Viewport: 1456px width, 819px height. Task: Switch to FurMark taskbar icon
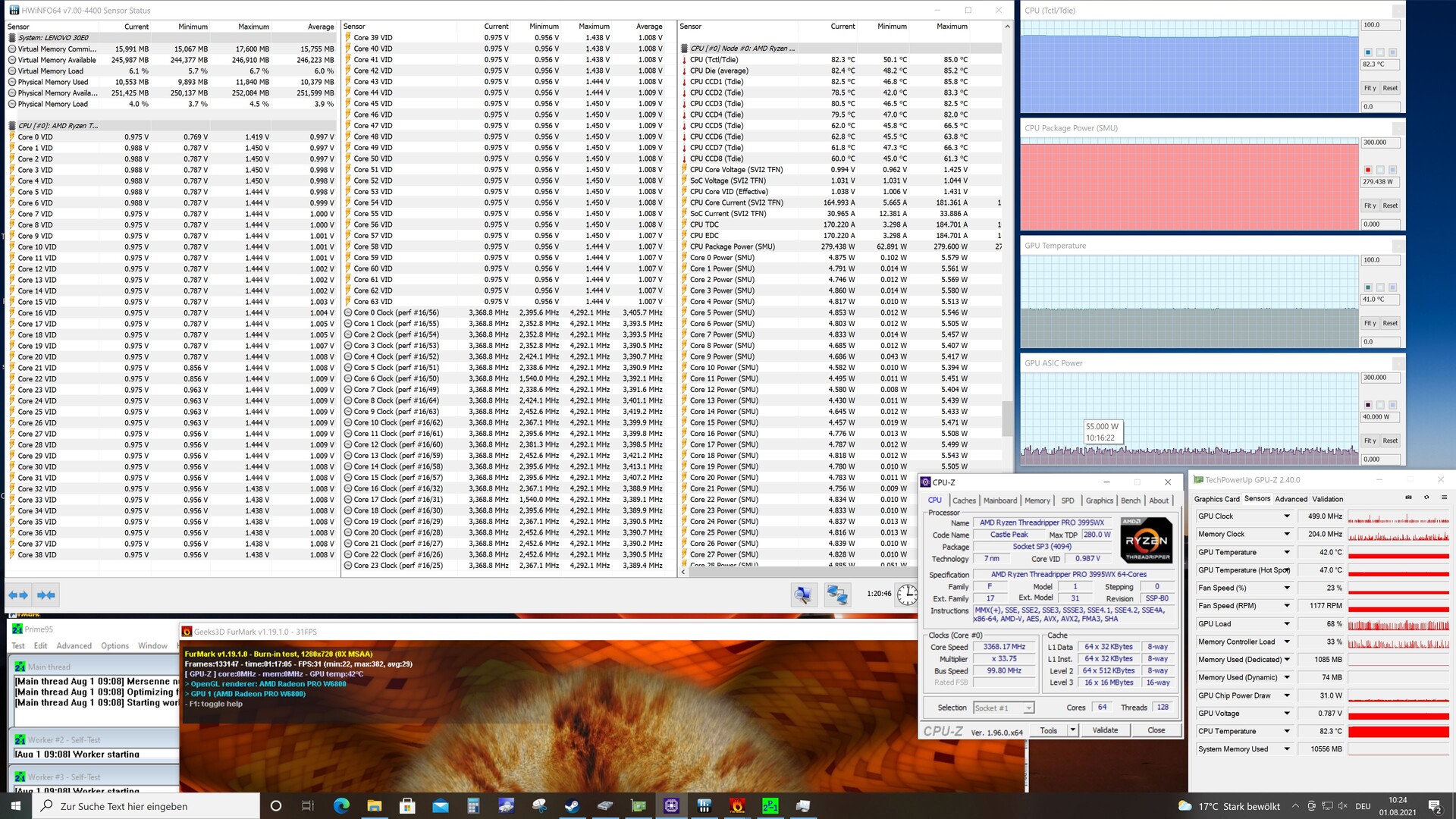736,805
